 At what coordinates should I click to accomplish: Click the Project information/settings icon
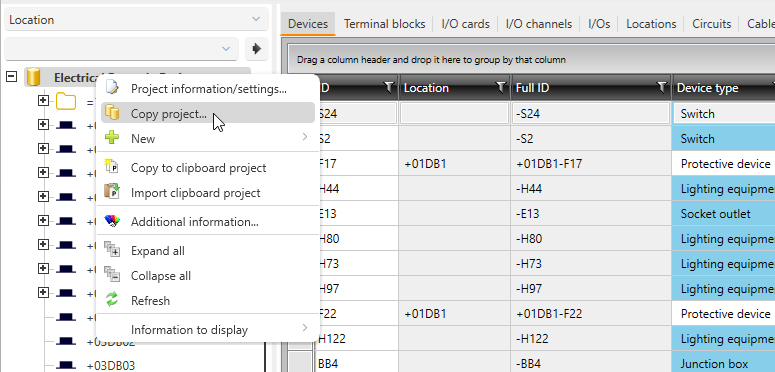pyautogui.click(x=112, y=88)
